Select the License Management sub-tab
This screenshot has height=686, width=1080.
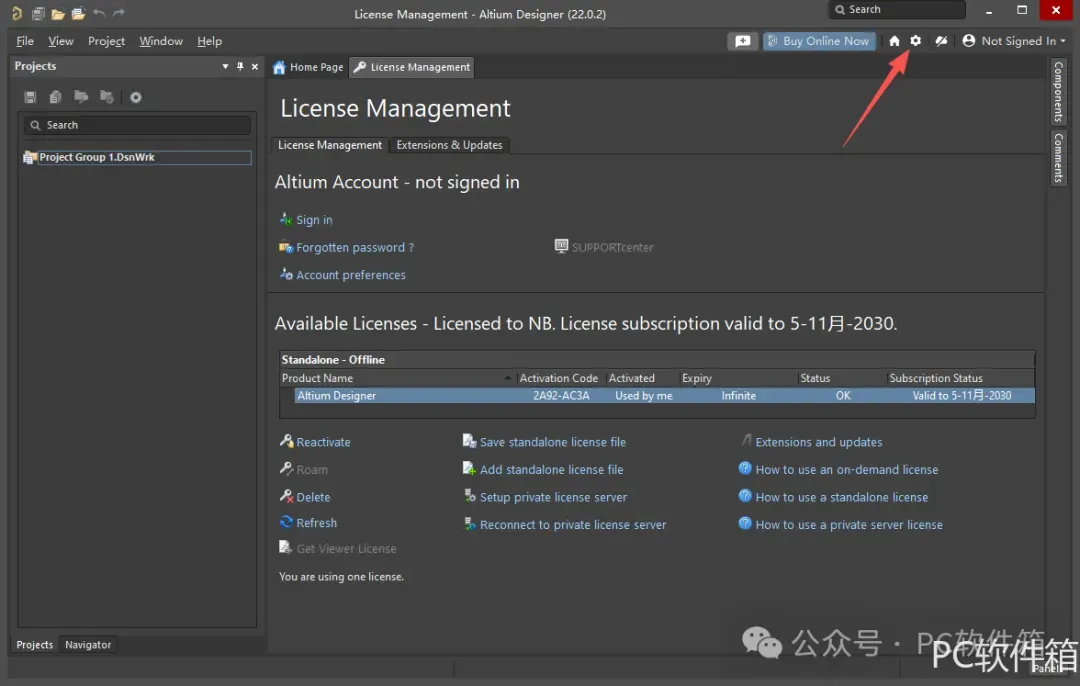click(x=329, y=145)
